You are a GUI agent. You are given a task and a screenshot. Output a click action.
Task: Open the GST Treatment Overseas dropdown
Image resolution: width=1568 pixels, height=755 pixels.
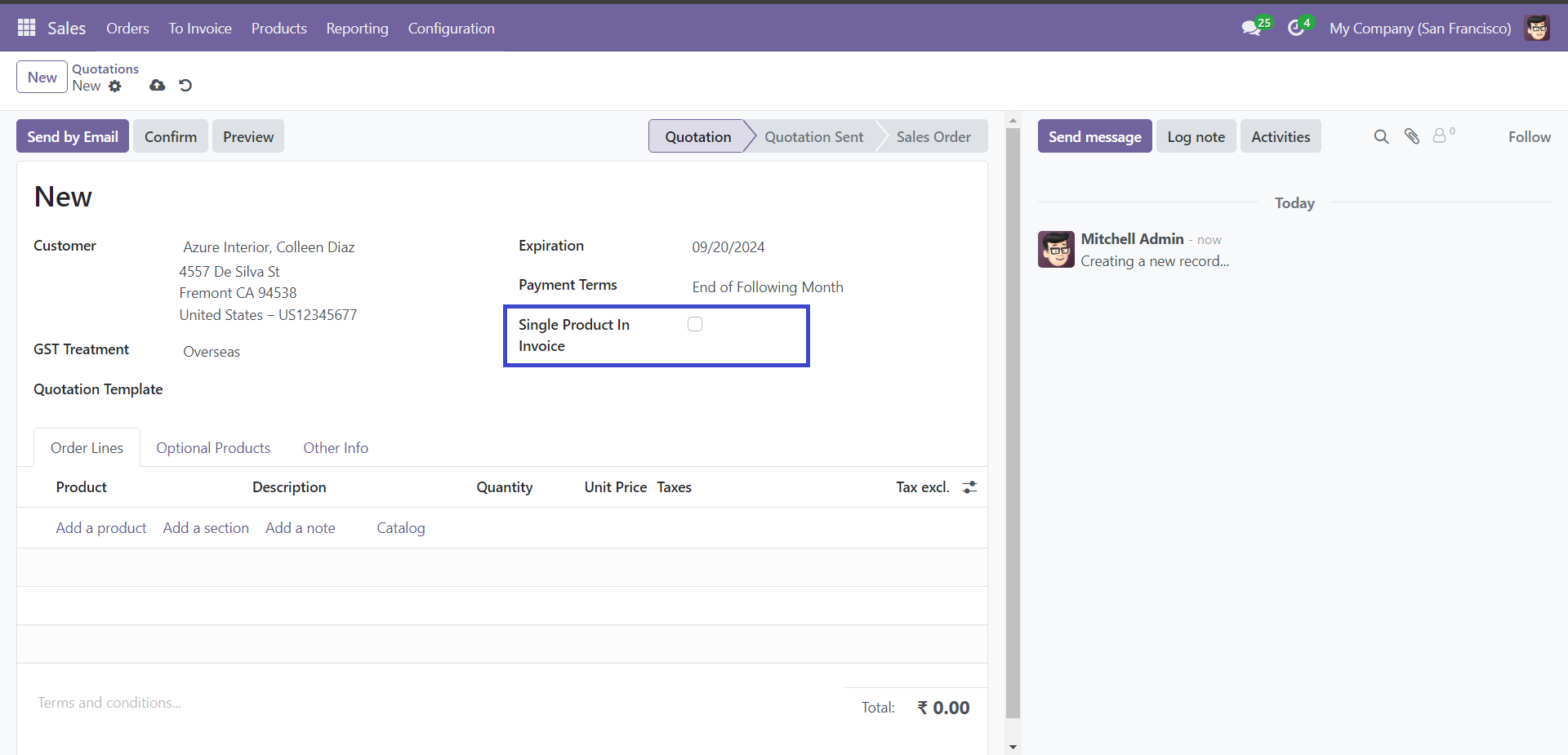pos(327,352)
